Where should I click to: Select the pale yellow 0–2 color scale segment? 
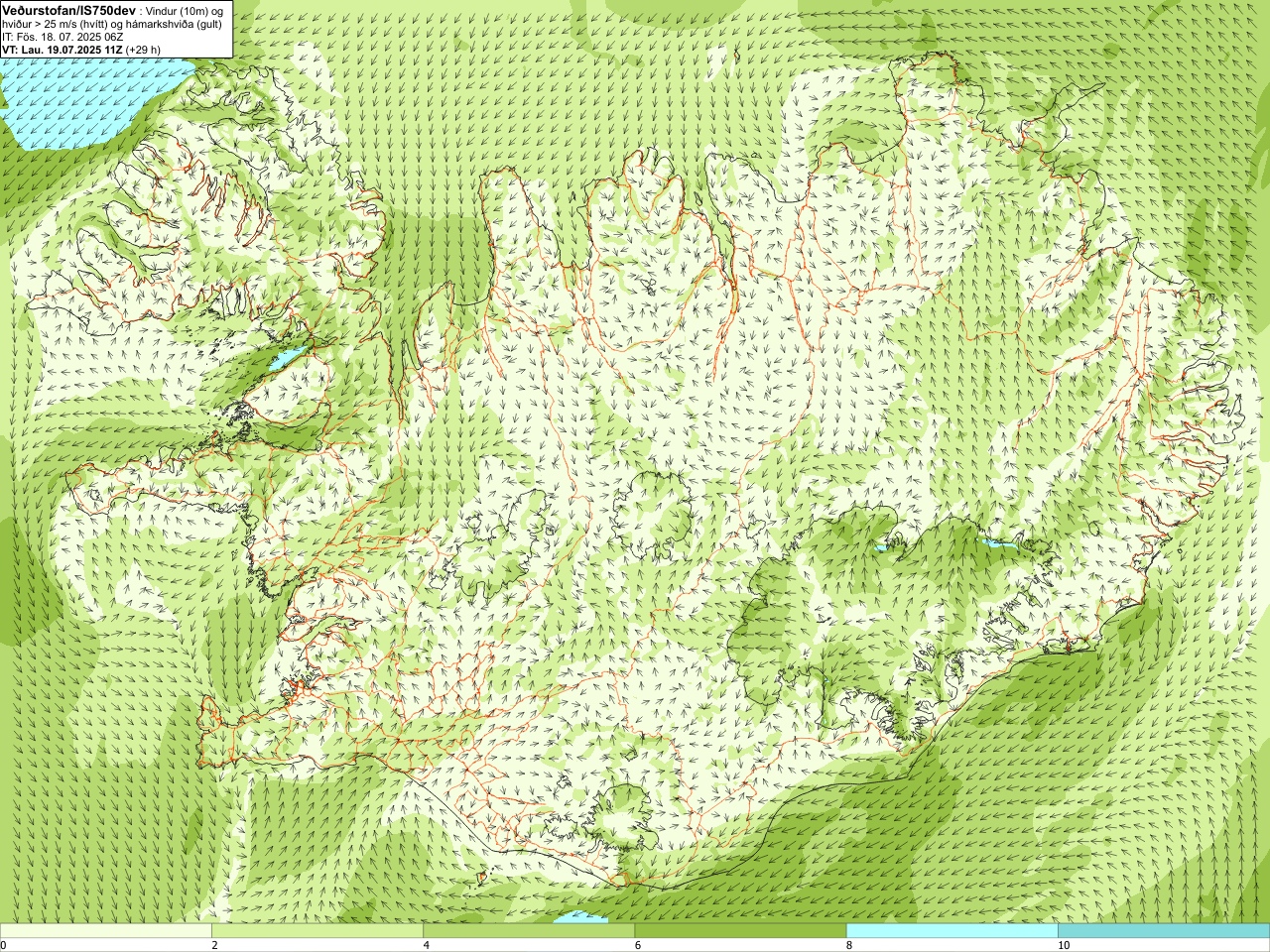(x=106, y=931)
